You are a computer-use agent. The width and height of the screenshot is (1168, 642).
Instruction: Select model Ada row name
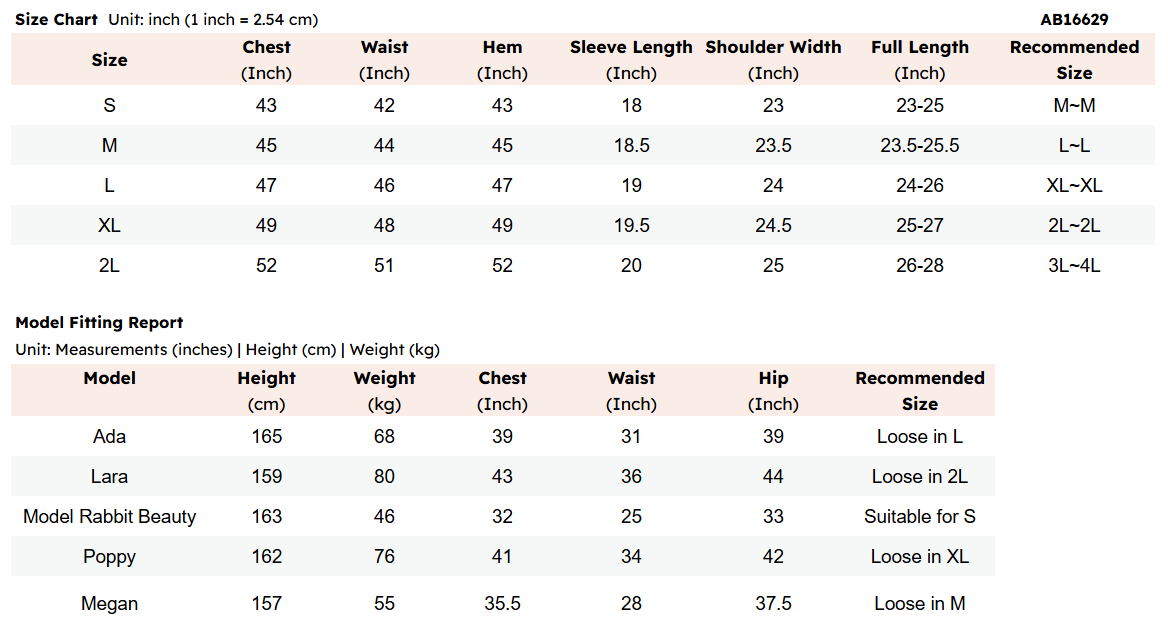[110, 436]
